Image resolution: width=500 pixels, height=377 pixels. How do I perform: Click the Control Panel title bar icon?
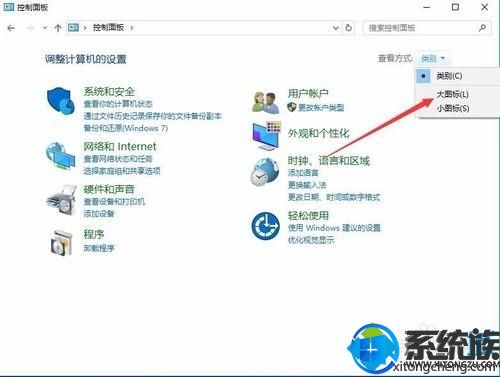[x=9, y=7]
